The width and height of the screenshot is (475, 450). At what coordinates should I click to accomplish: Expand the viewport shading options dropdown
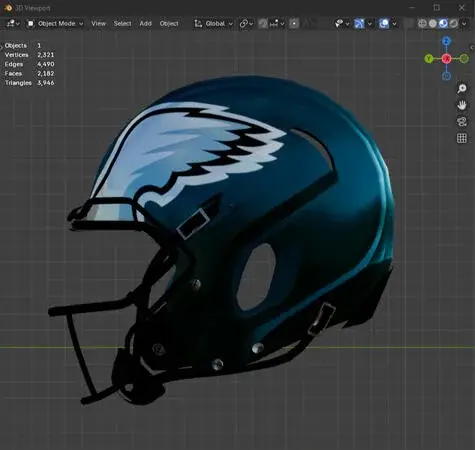(464, 24)
